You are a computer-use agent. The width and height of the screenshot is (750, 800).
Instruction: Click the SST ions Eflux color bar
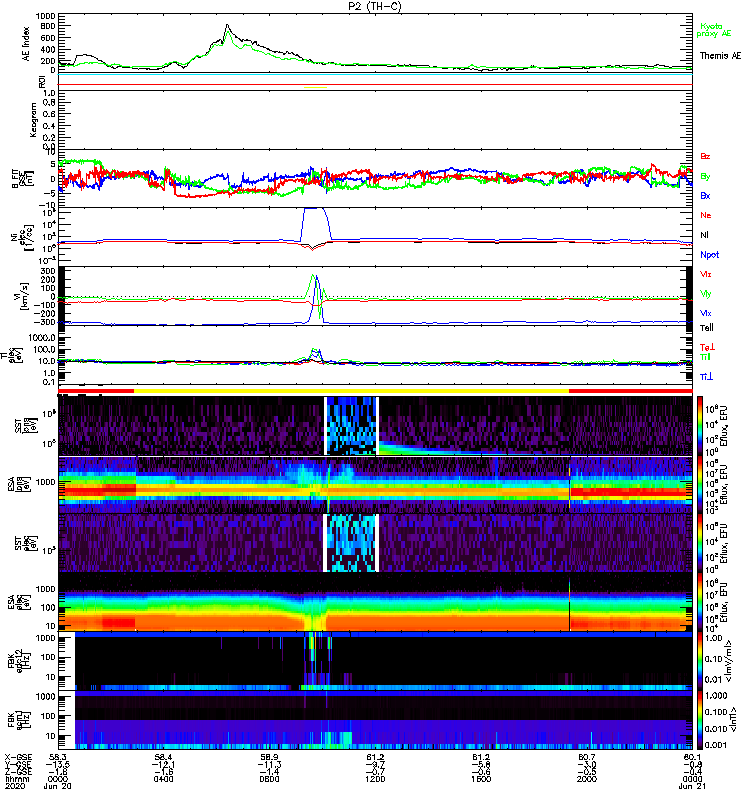point(700,425)
